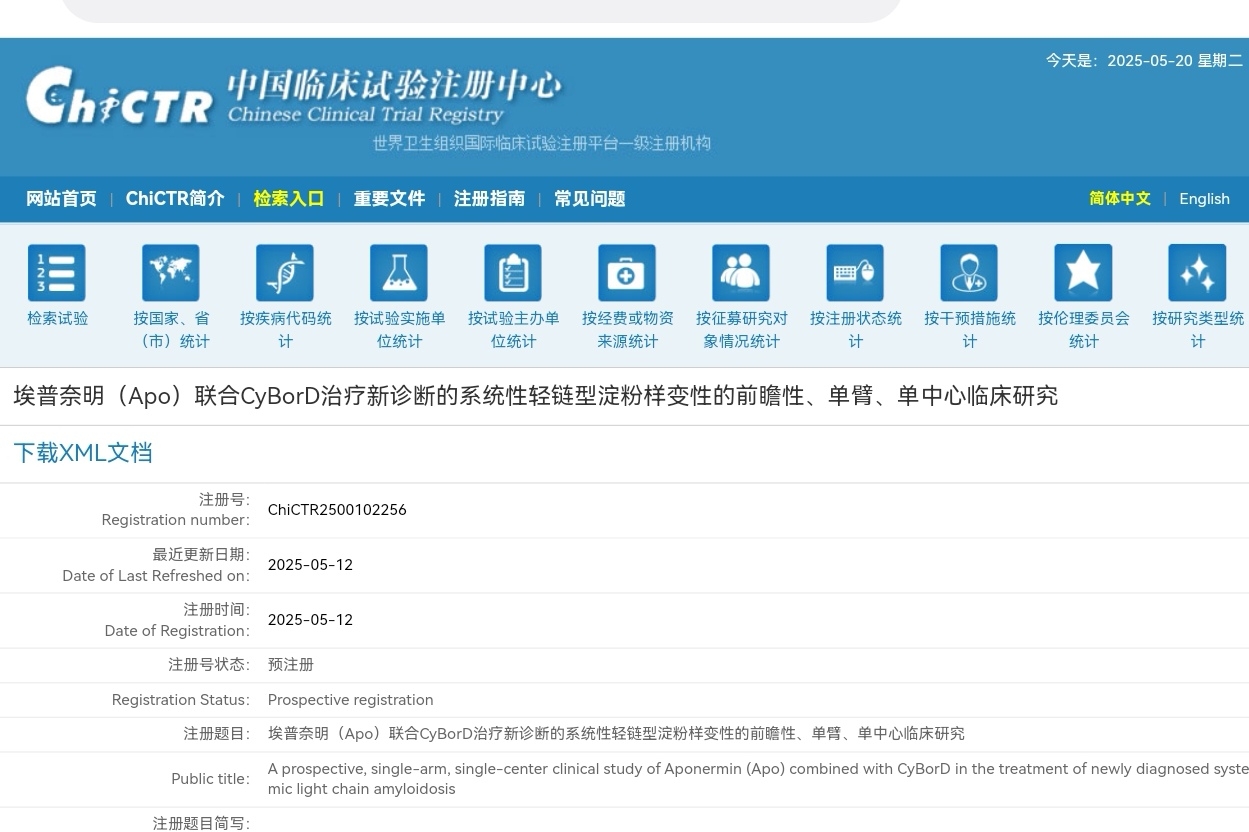Click the WHO platform tagline text in the header

point(542,144)
